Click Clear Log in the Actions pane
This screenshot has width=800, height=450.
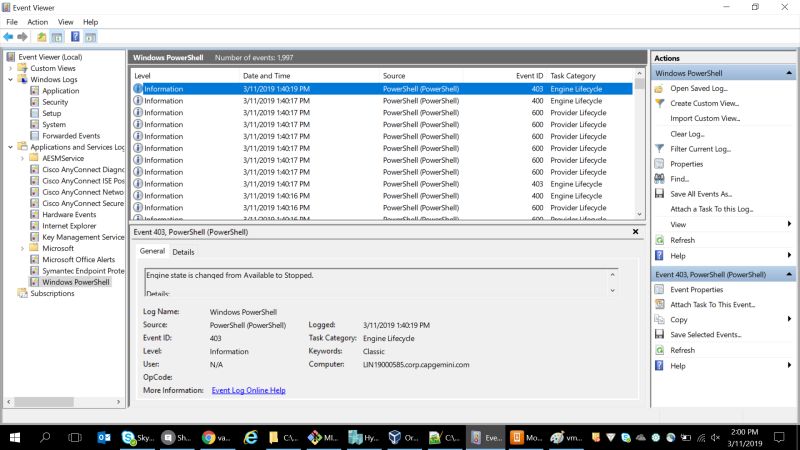click(x=687, y=134)
